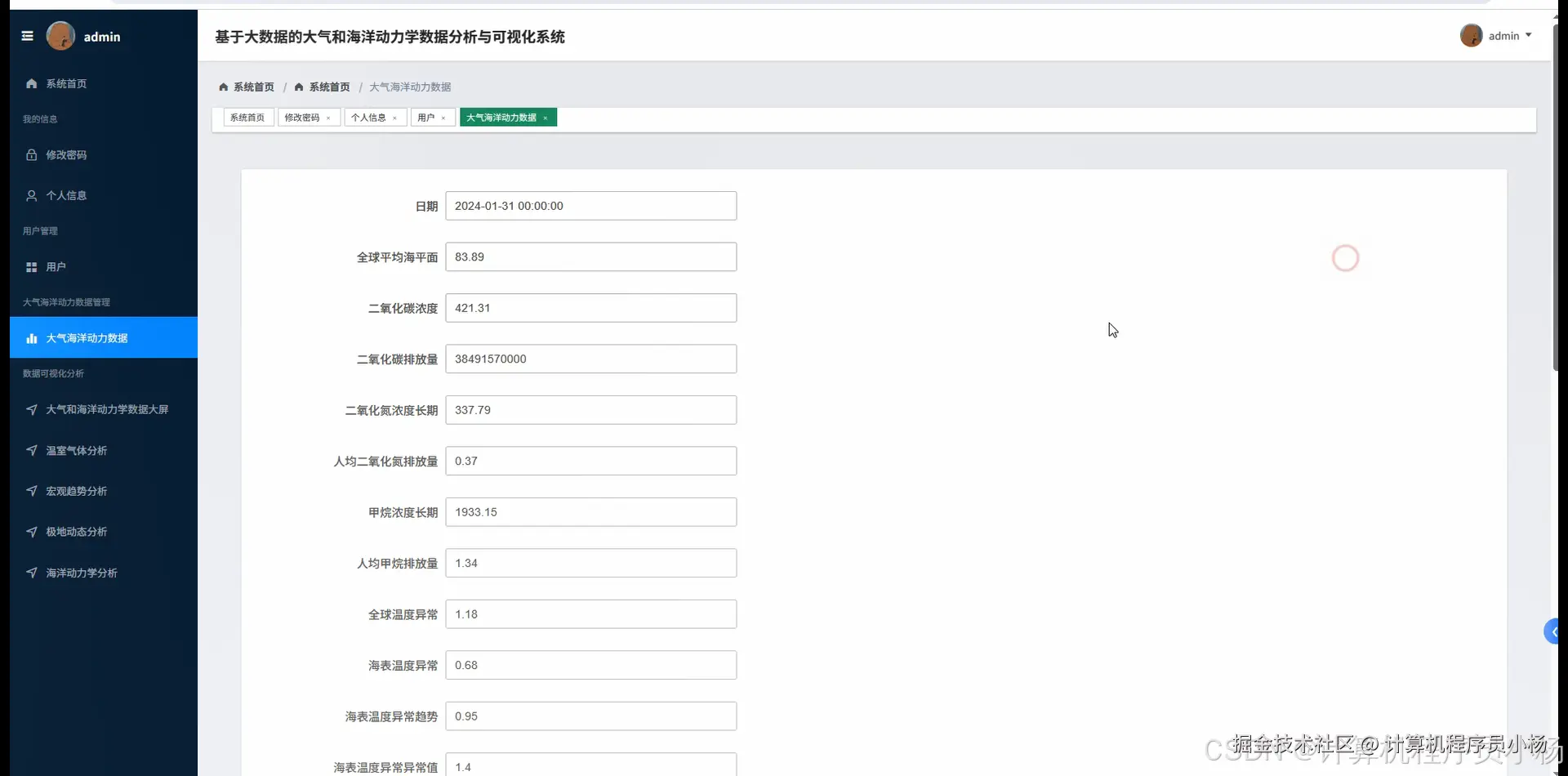1568x776 pixels.
Task: Open the admin dropdown arrow at top right
Action: (1529, 35)
